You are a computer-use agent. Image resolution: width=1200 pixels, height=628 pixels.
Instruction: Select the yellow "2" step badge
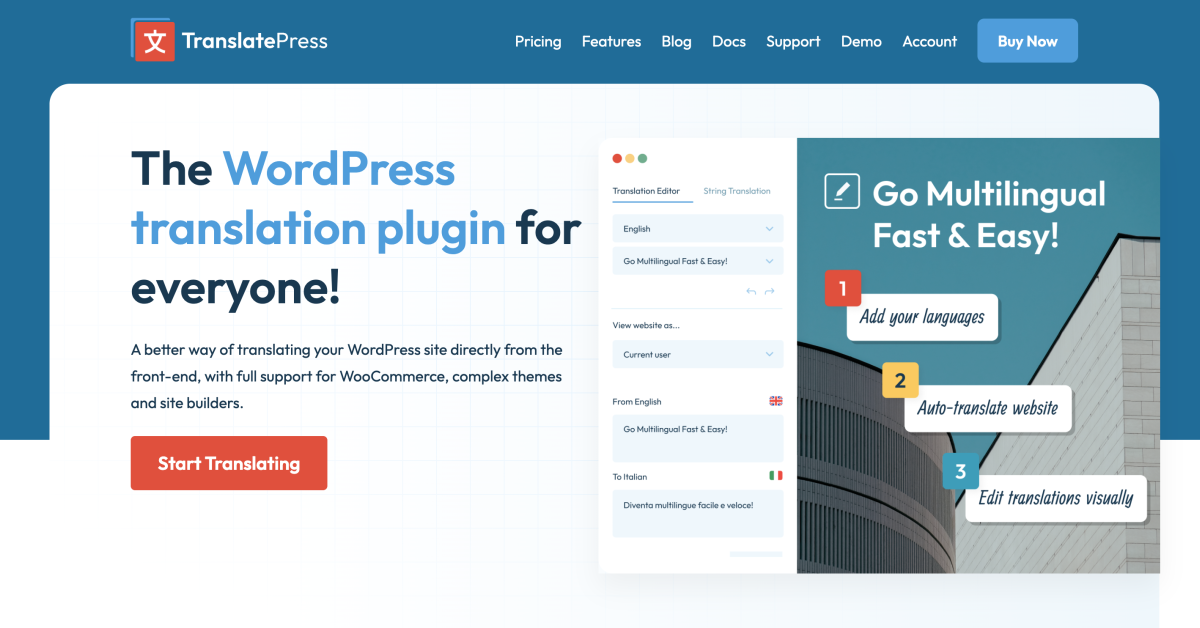pos(899,380)
